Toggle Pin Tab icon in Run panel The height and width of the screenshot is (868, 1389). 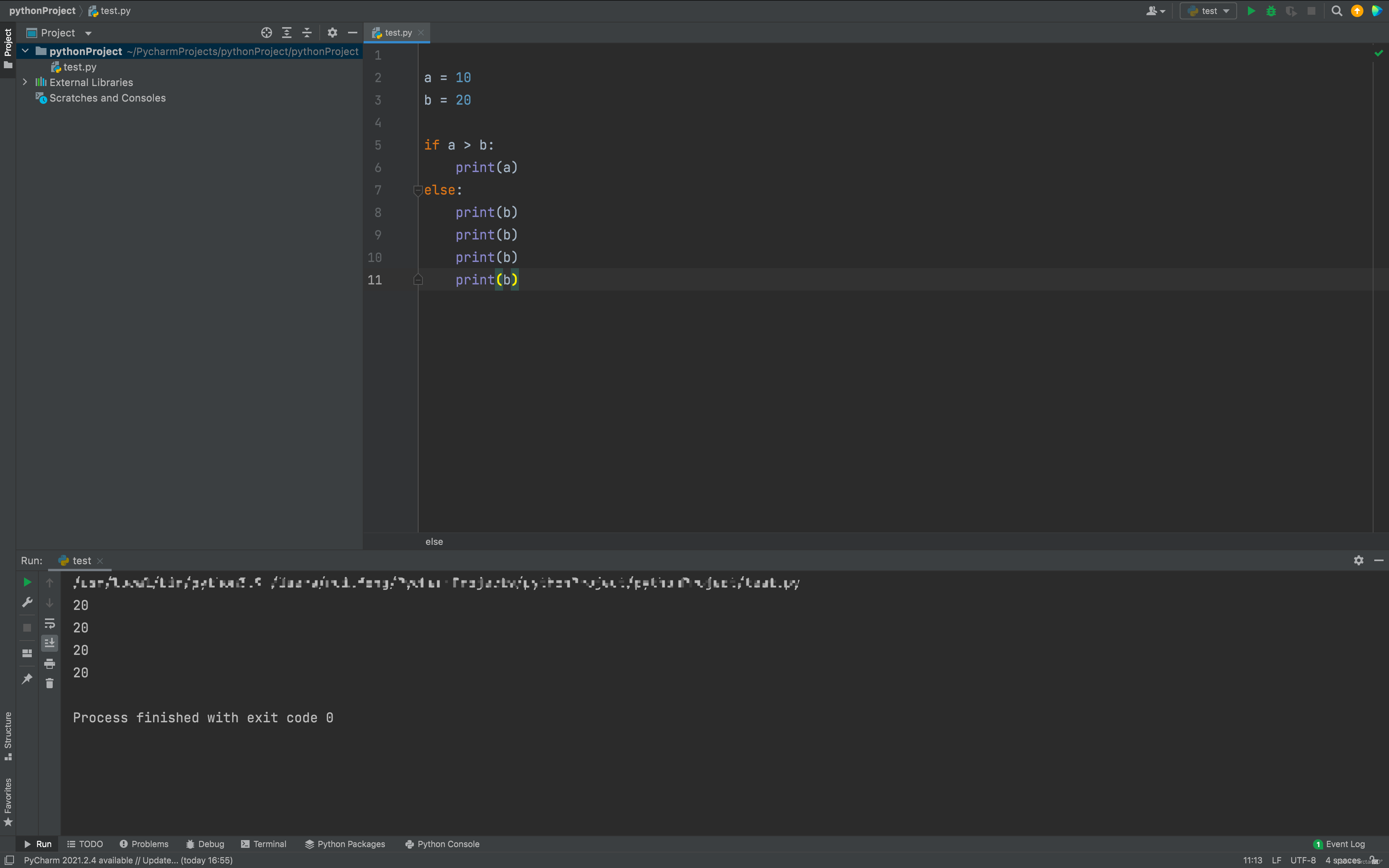[27, 679]
